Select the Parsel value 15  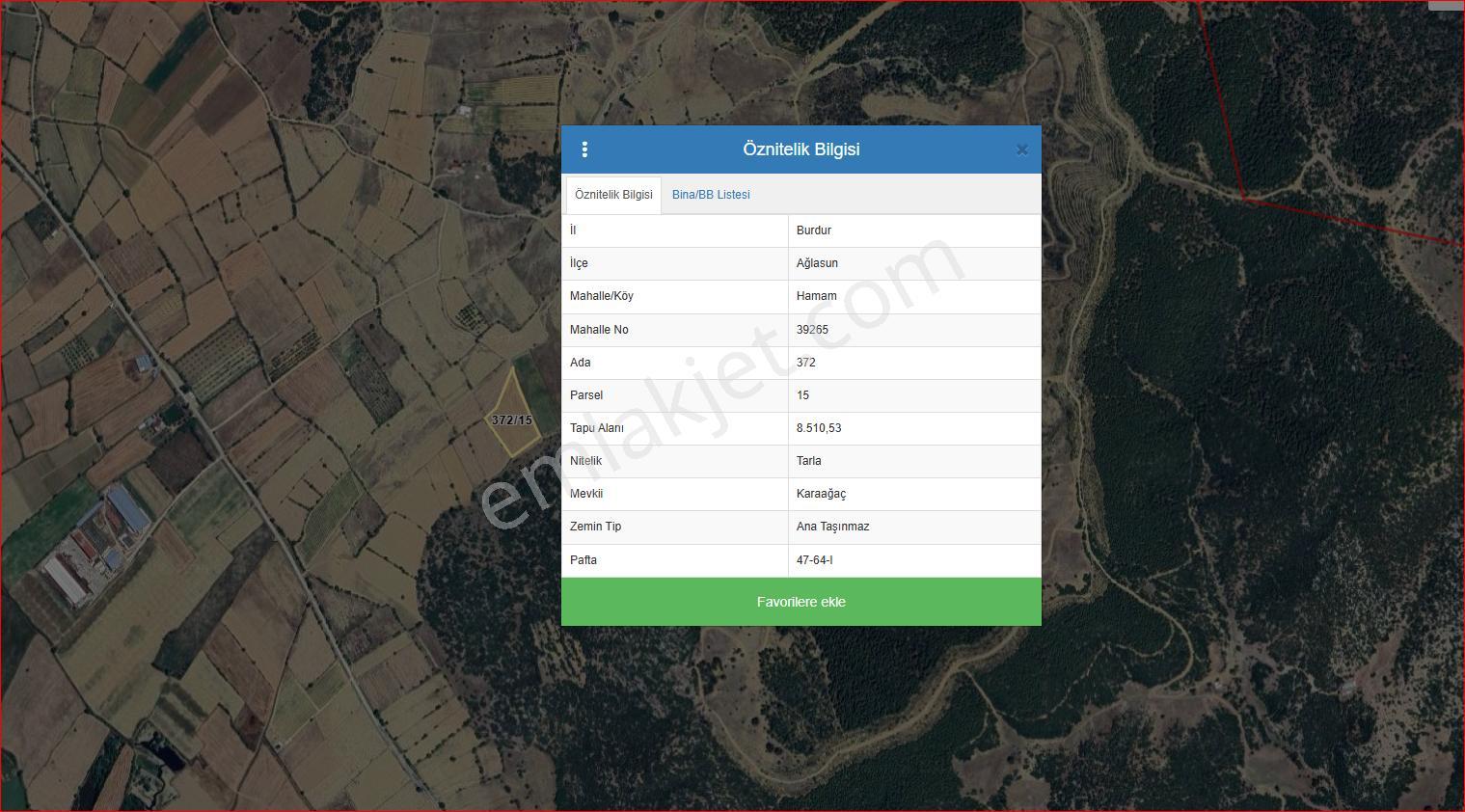pyautogui.click(x=803, y=395)
